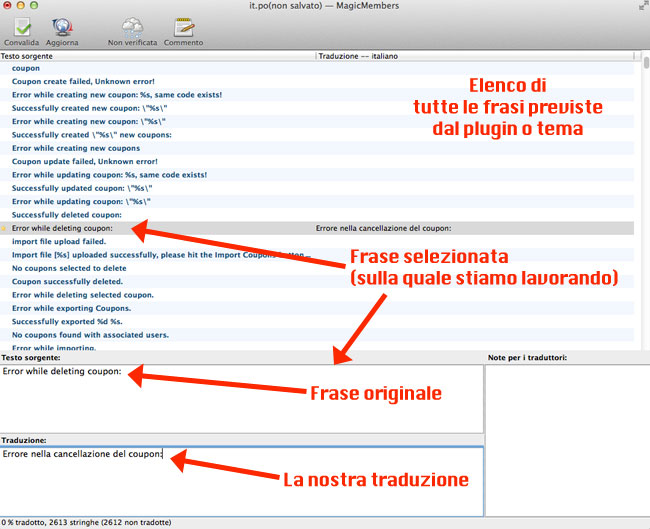Select the row 'Coupon create failed, Unknown error!'
650x529 pixels.
(x=82, y=81)
